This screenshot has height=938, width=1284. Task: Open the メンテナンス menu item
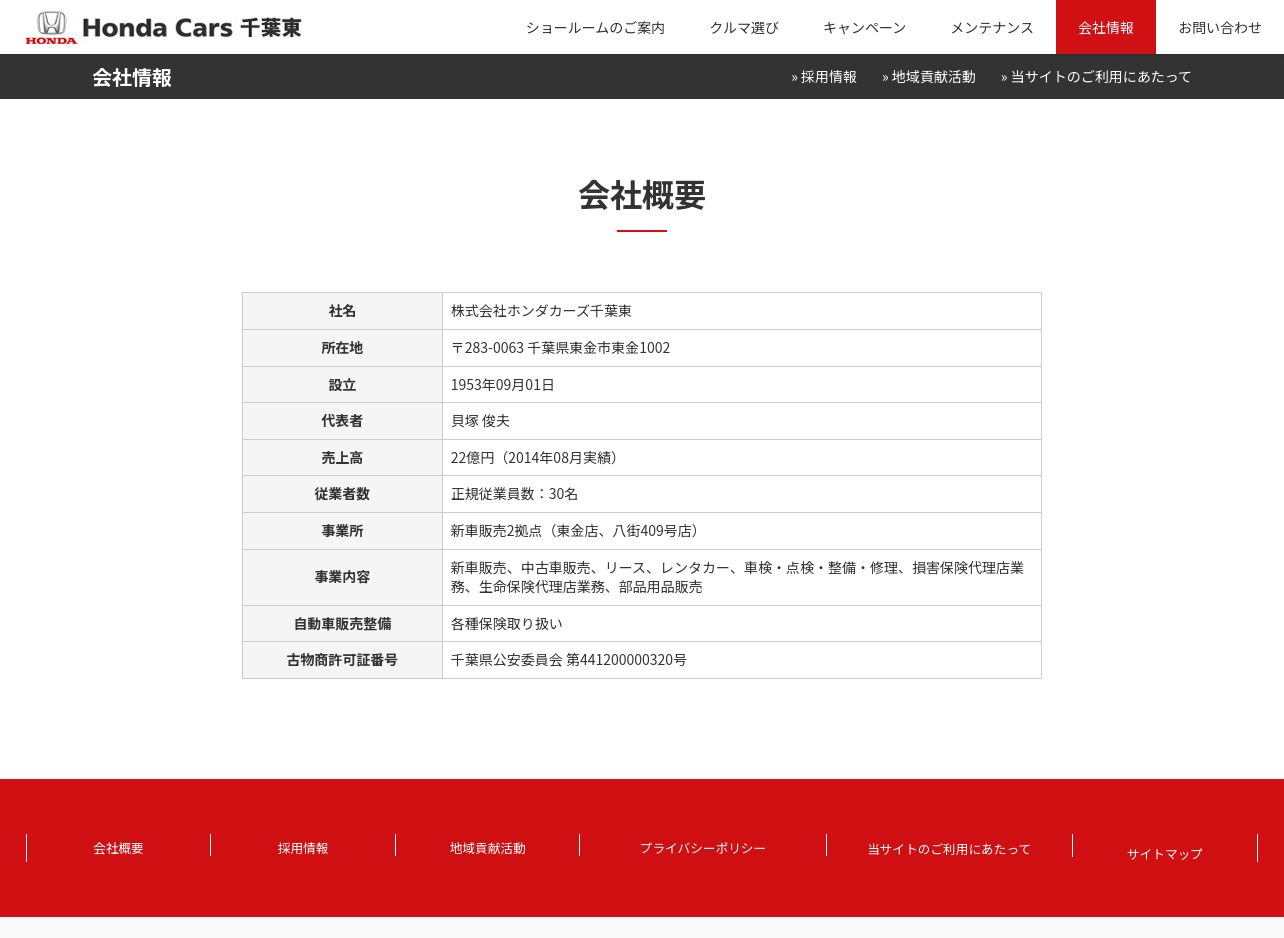coord(992,27)
